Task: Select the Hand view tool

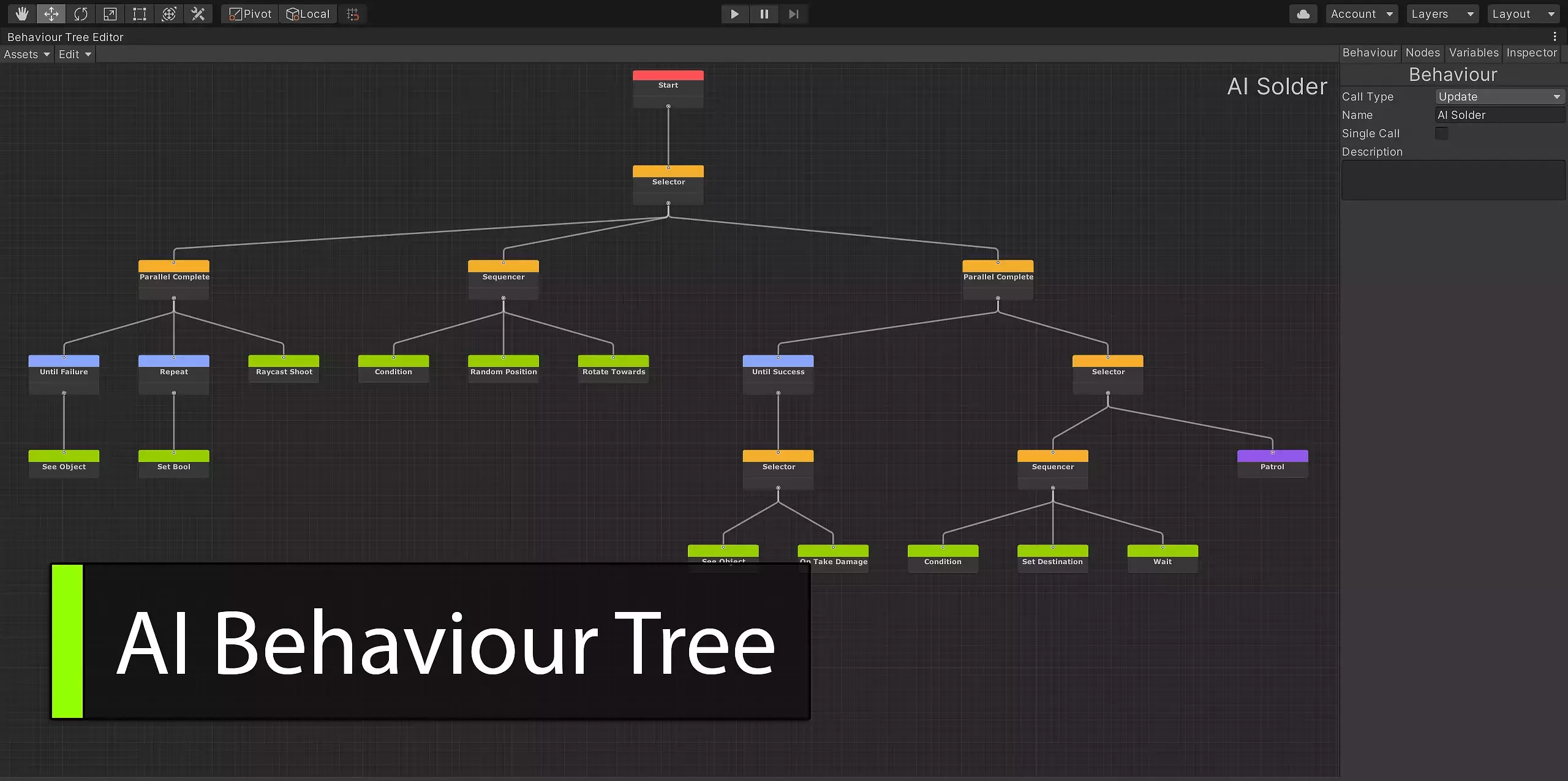Action: [x=22, y=13]
